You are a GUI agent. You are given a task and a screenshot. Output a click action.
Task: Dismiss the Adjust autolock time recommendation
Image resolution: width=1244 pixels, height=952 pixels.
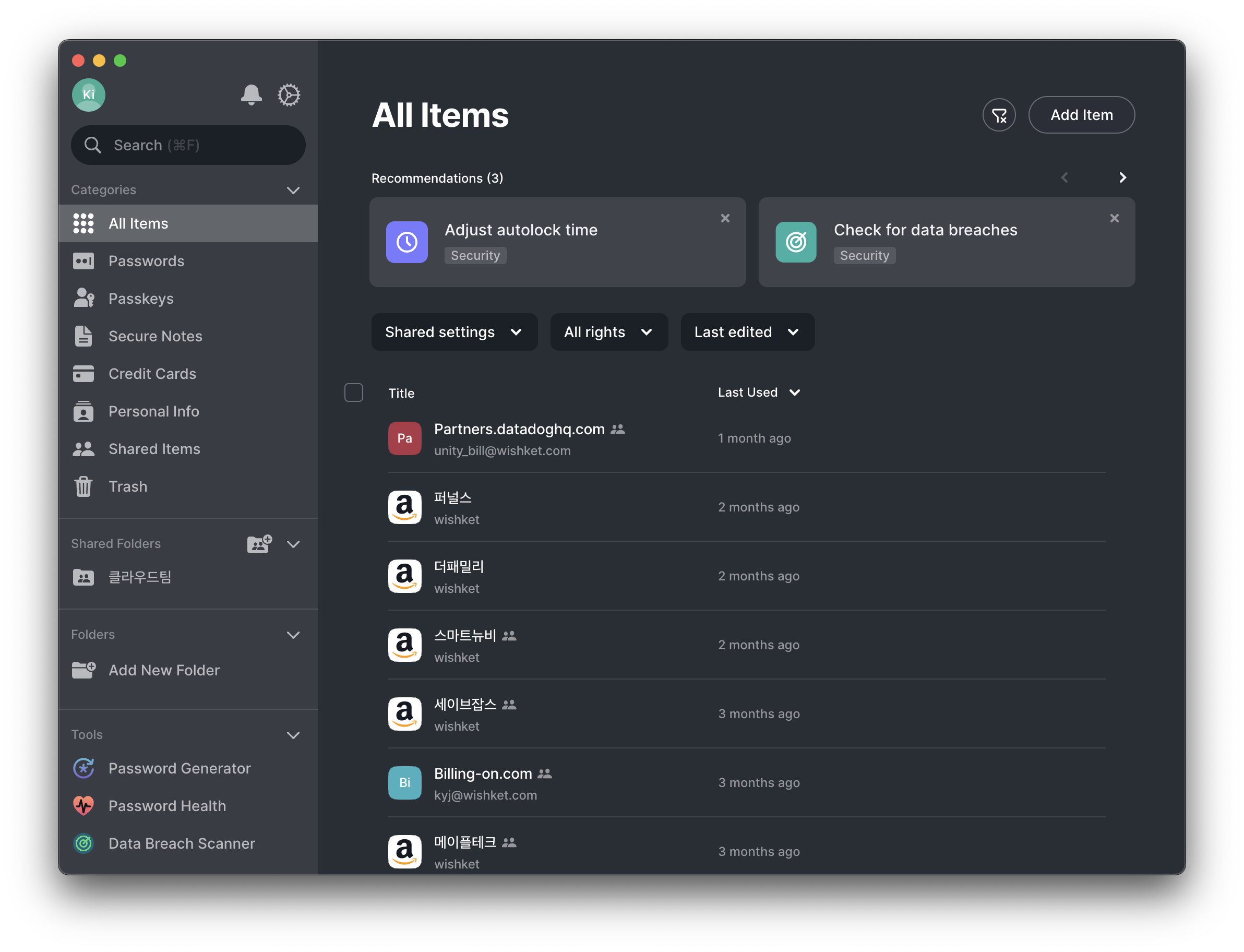pos(725,218)
